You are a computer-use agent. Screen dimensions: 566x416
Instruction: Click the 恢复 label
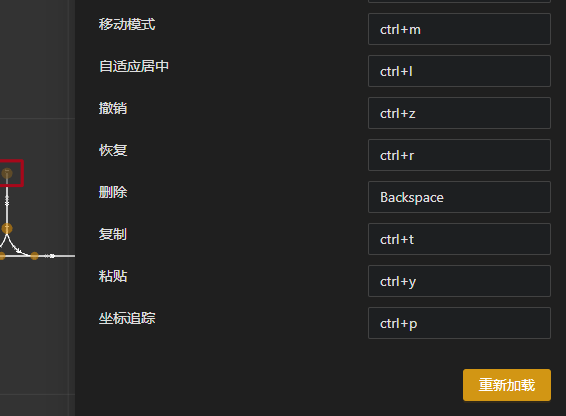click(113, 150)
